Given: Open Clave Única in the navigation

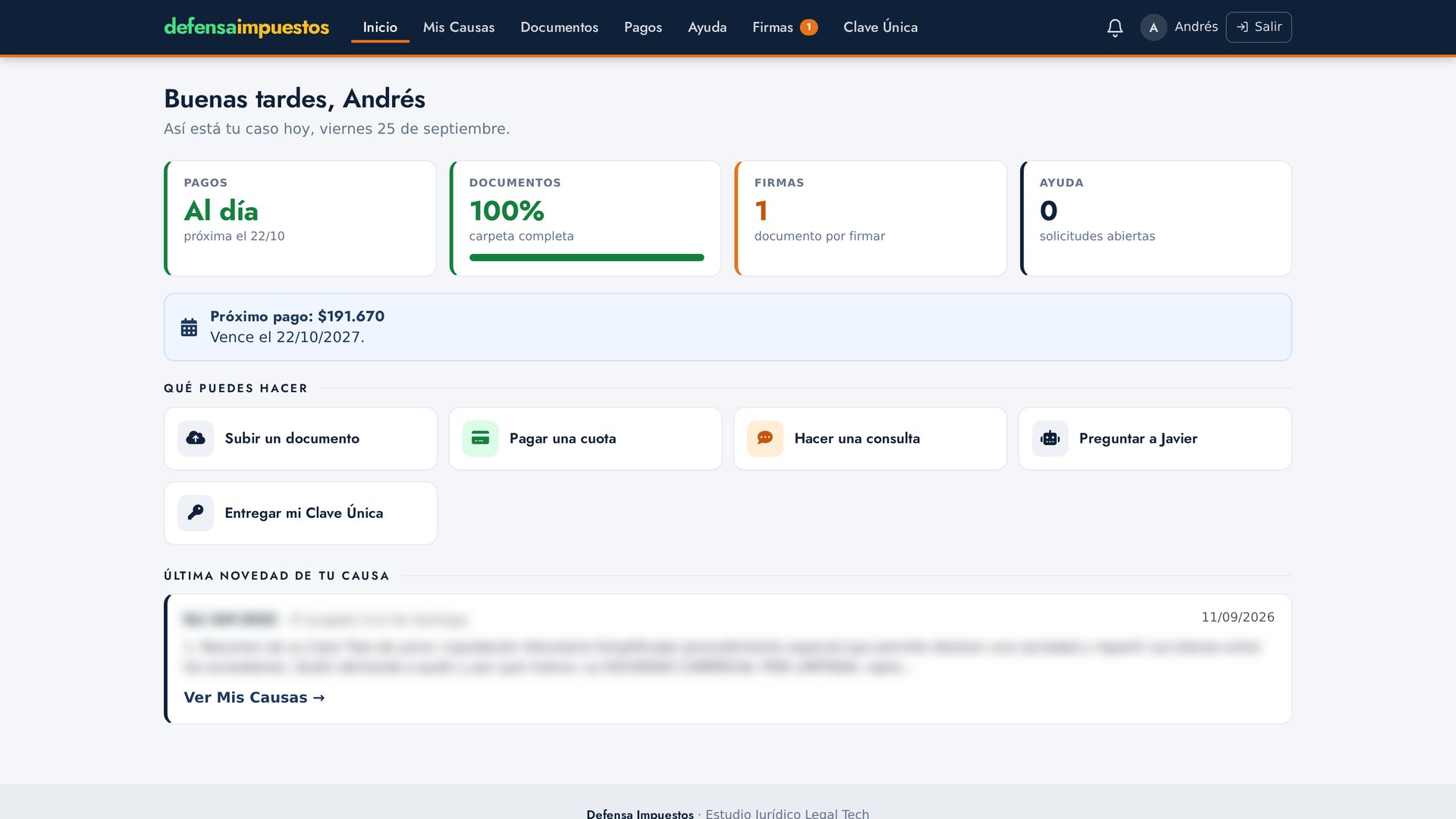Looking at the screenshot, I should pos(880,27).
